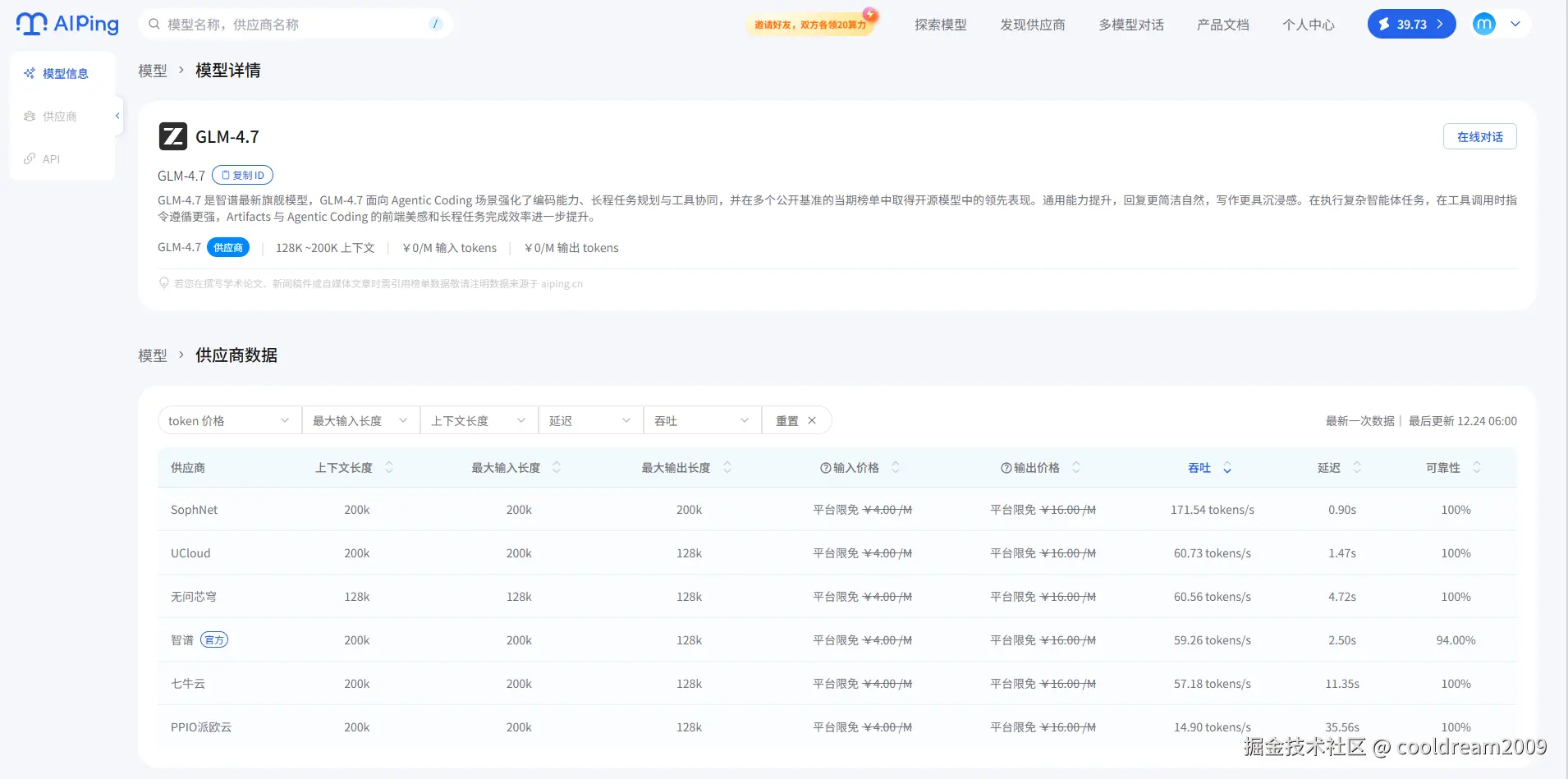The image size is (1568, 779).
Task: Click the 官方 badge next to 智谱
Action: pyautogui.click(x=214, y=640)
